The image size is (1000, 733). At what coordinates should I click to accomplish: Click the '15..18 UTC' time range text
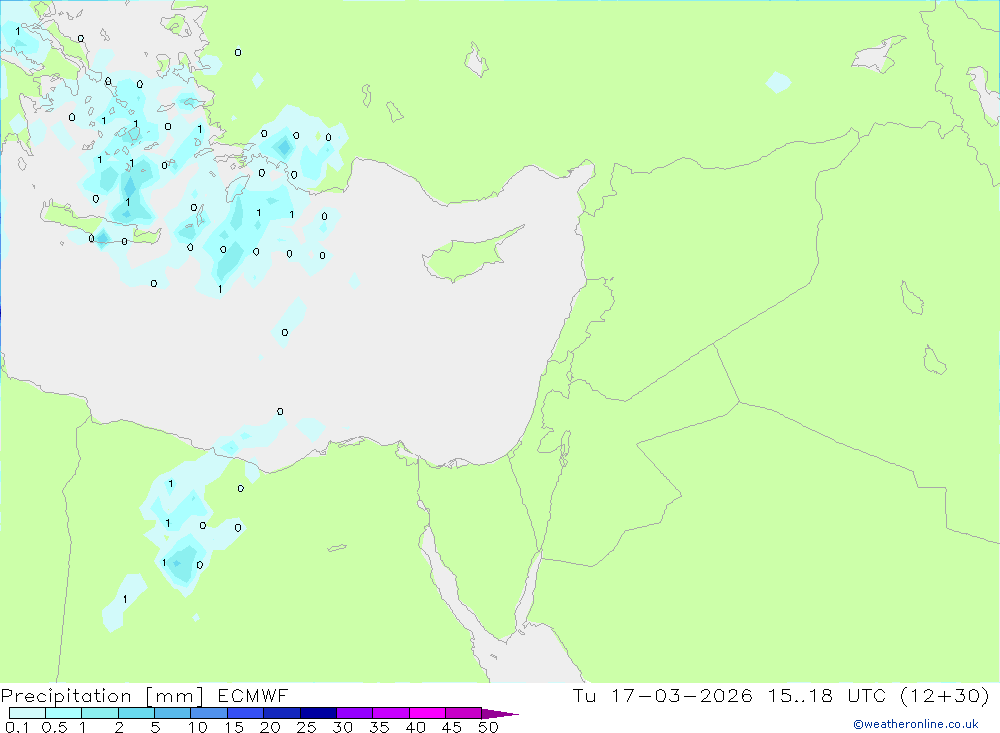(x=827, y=695)
